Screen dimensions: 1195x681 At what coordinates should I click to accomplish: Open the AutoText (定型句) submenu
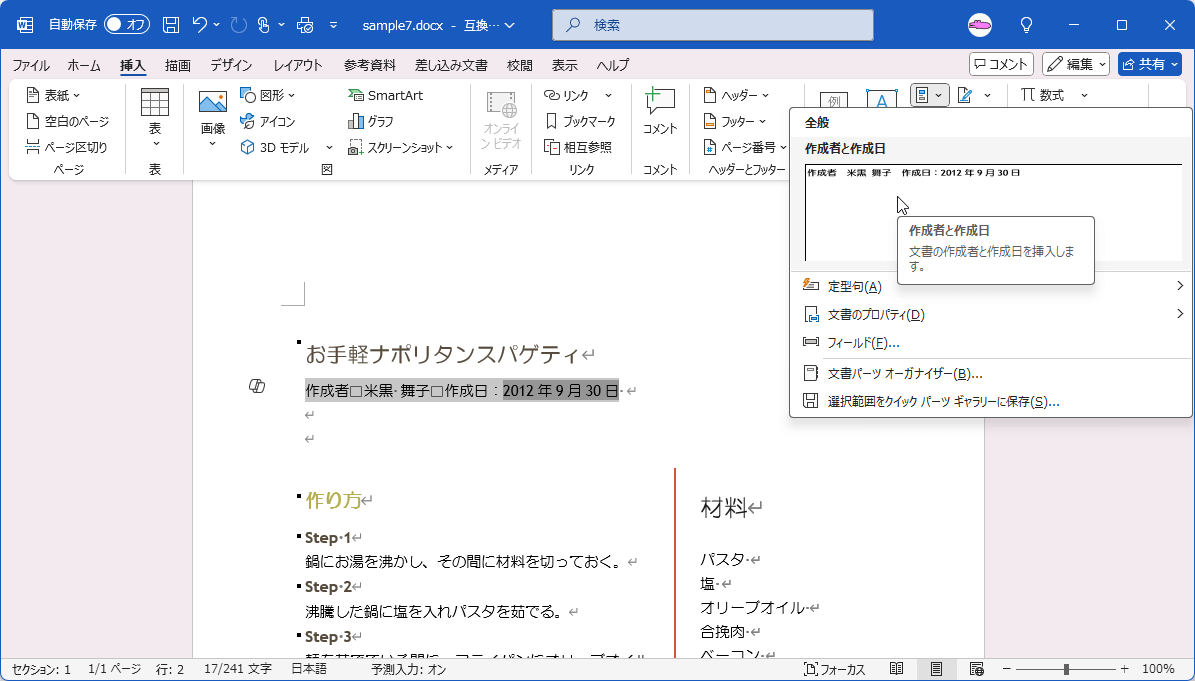(991, 286)
